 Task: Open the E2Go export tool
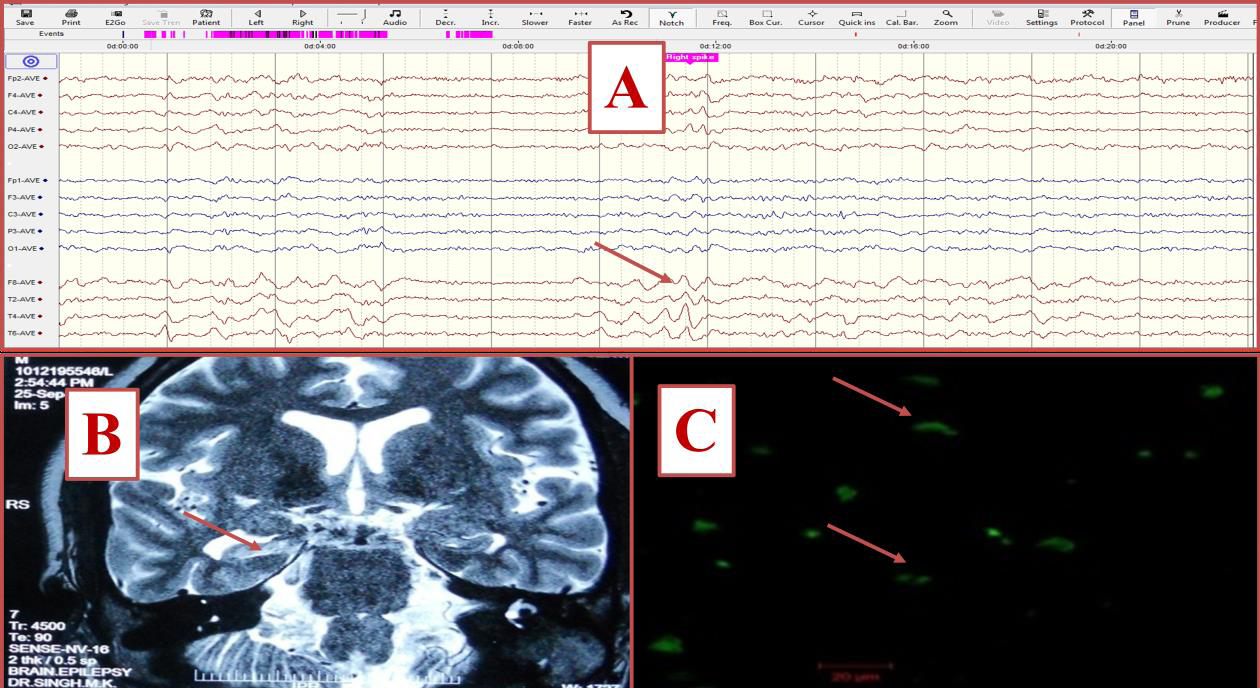coord(116,17)
